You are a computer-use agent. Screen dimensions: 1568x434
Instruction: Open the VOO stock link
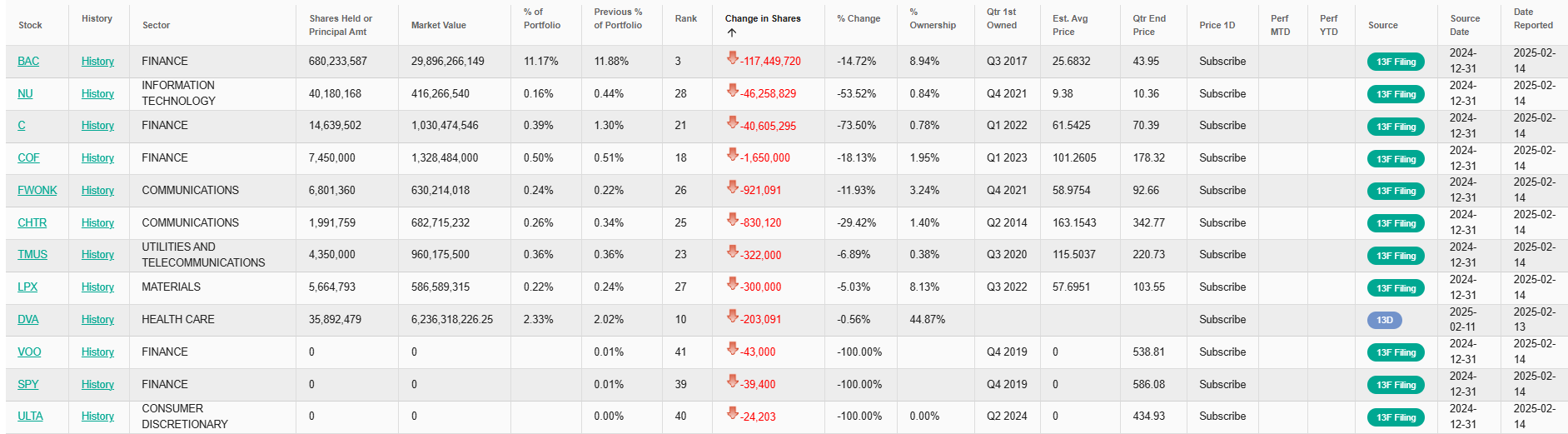pos(29,352)
